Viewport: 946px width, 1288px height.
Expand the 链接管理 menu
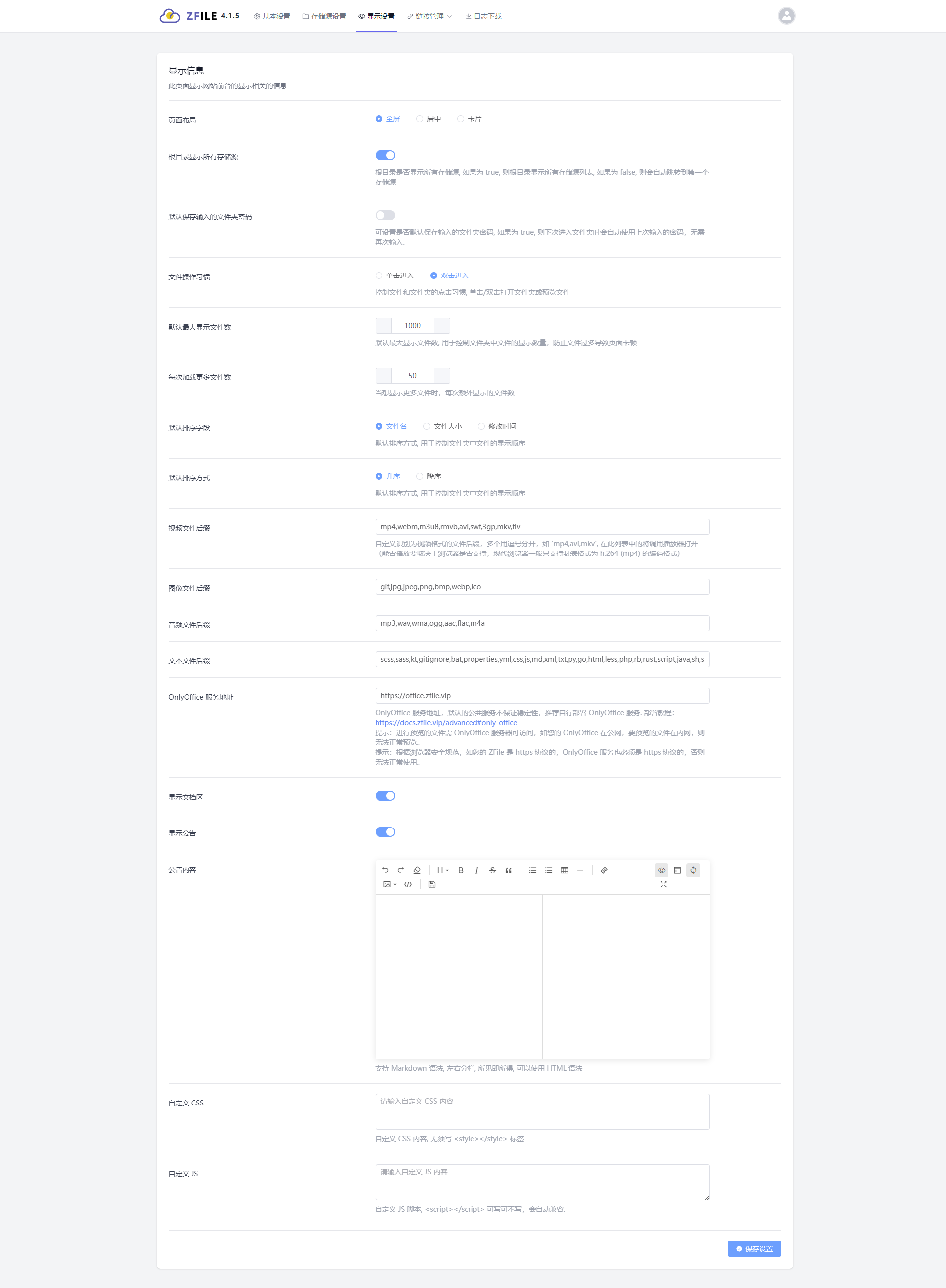429,16
